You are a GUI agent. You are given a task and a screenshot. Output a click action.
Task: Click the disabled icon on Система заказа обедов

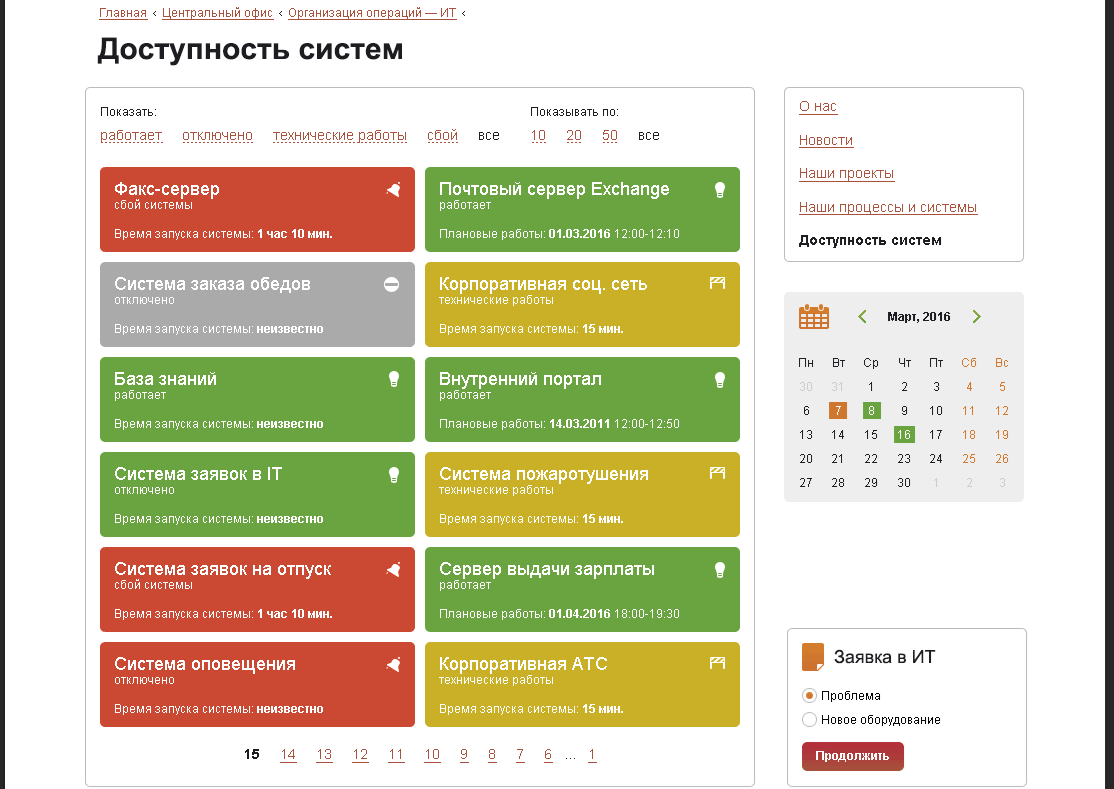tap(392, 285)
